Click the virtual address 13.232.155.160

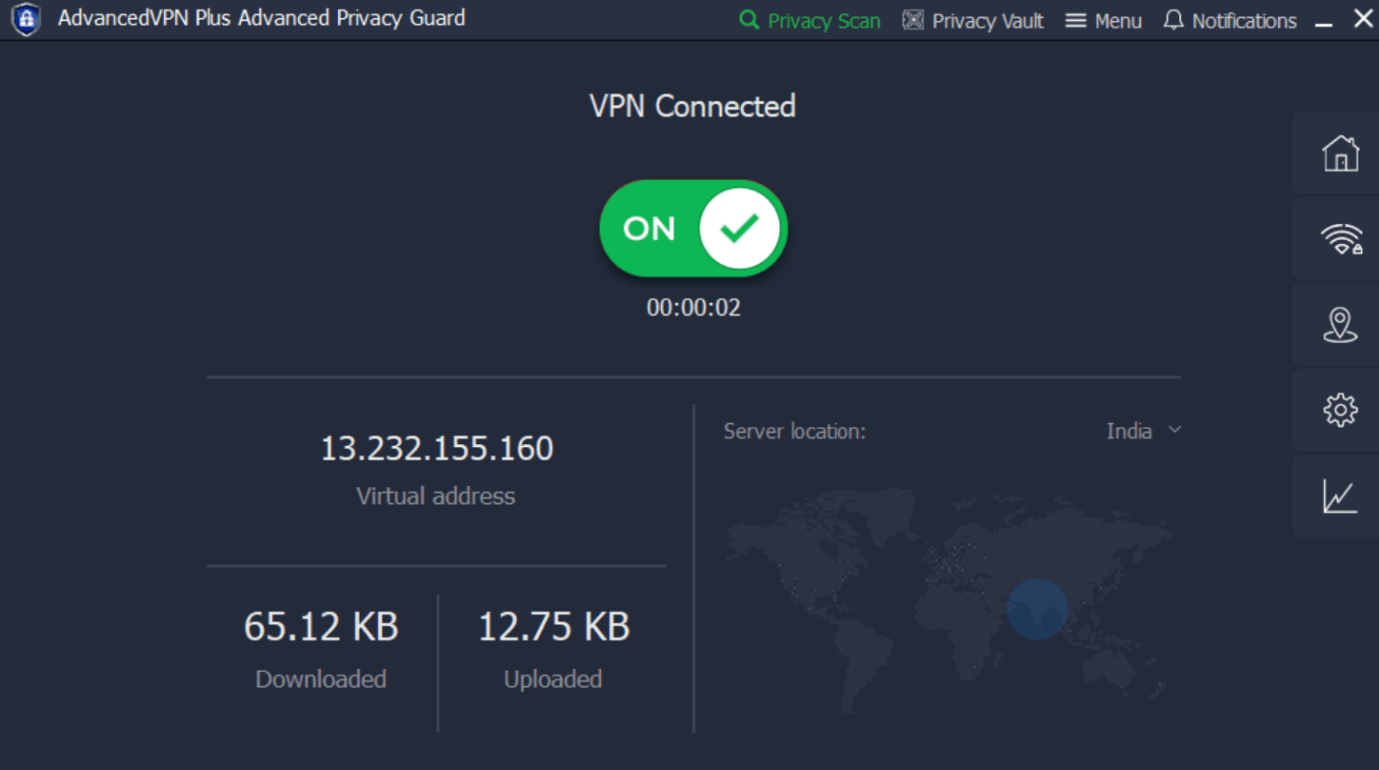pos(436,448)
